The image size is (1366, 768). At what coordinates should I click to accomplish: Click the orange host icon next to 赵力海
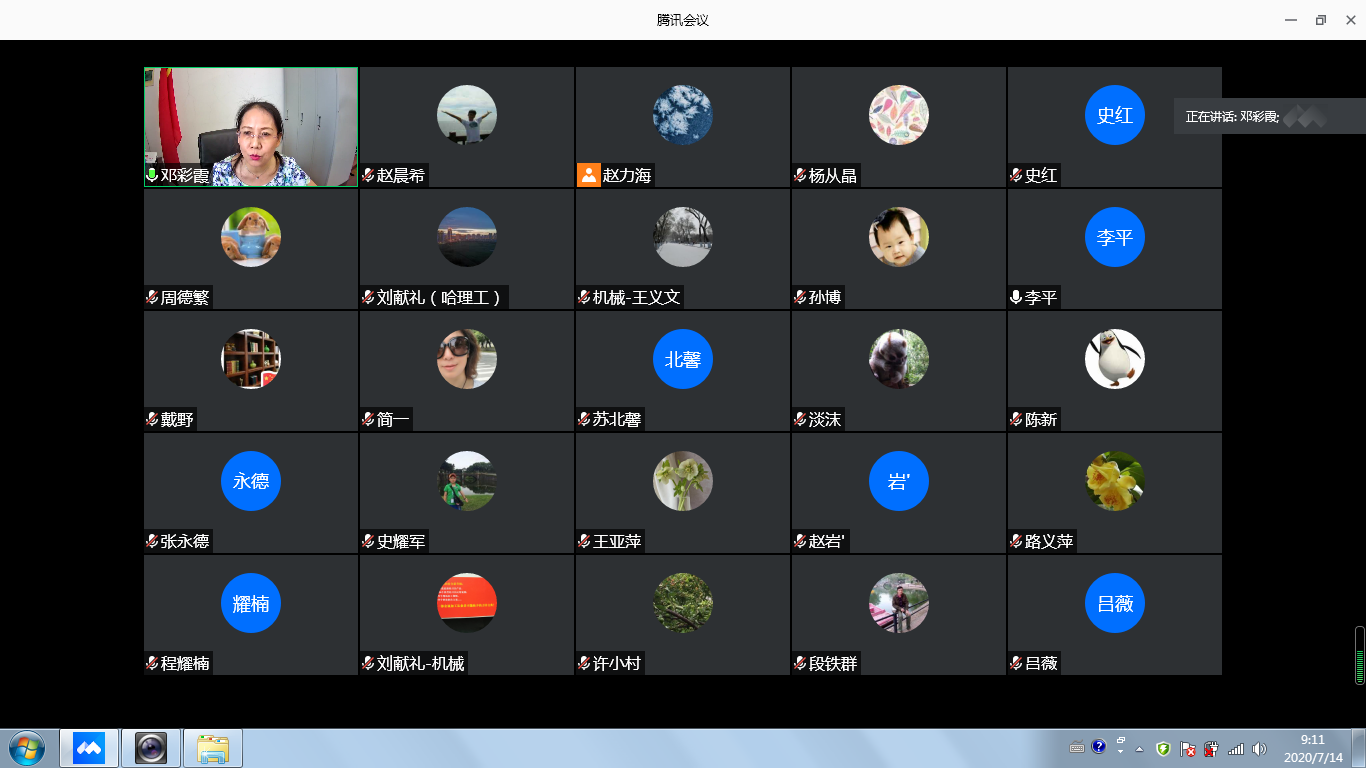click(589, 175)
